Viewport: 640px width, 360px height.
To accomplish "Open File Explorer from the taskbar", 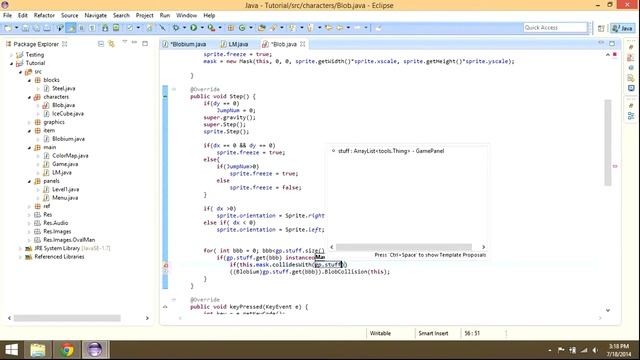I will (38, 350).
